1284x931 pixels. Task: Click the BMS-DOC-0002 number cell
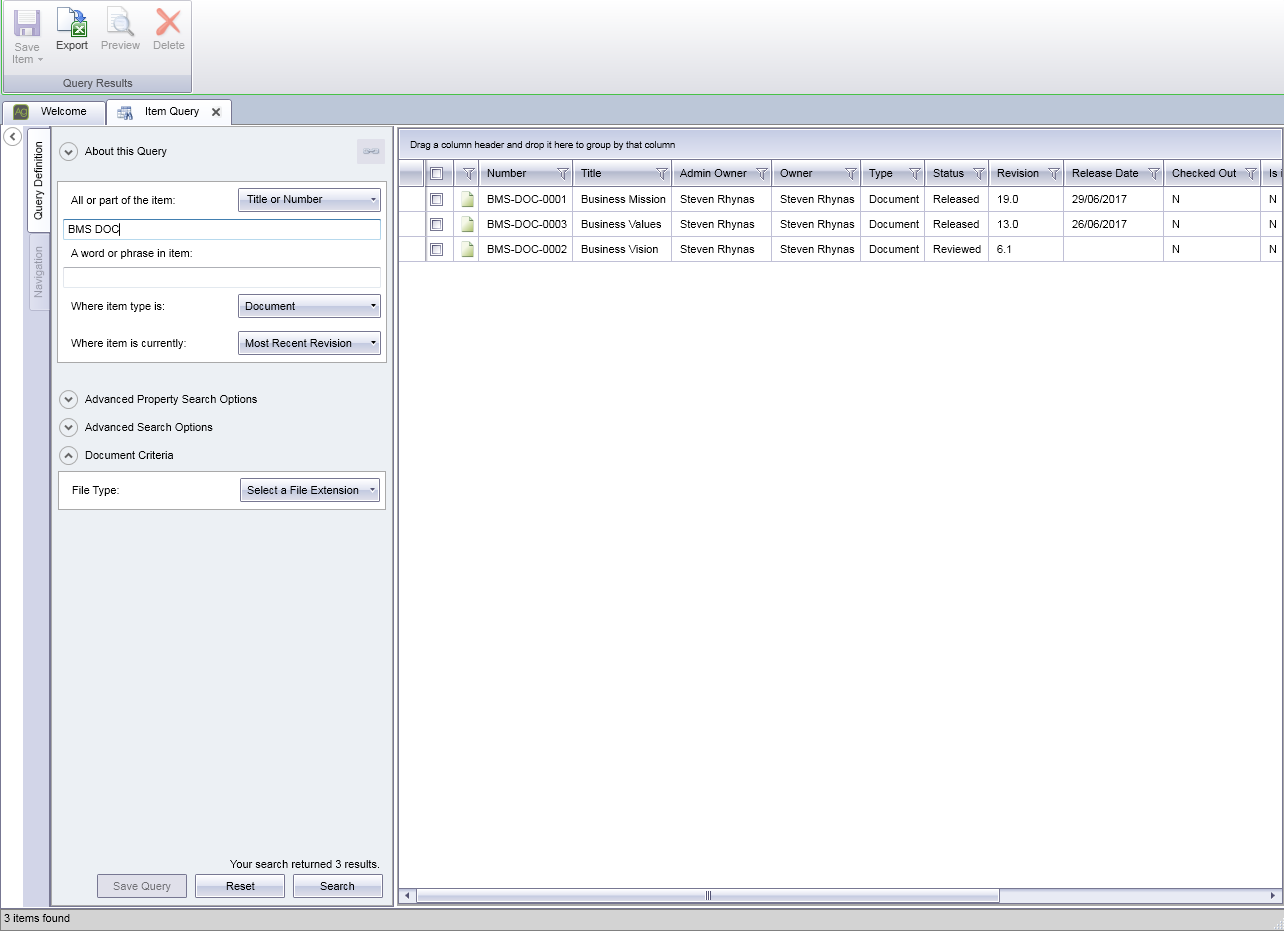pos(526,249)
